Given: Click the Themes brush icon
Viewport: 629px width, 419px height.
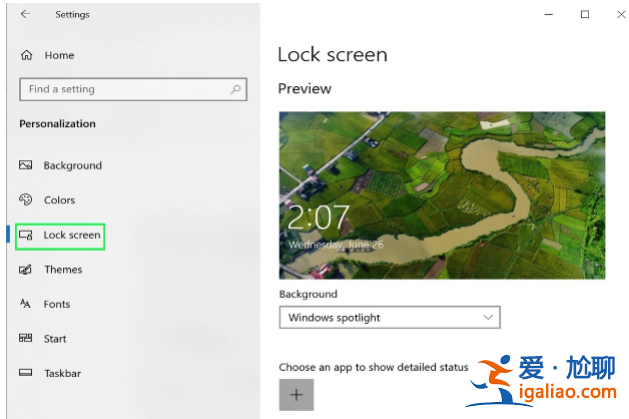Looking at the screenshot, I should [25, 269].
